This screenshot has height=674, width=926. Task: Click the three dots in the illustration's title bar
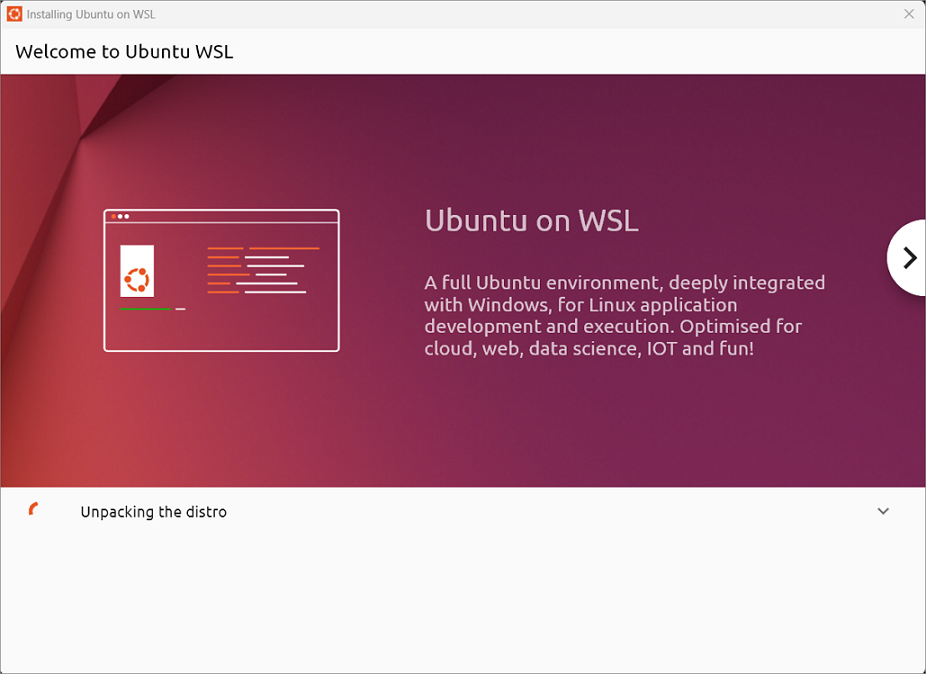pos(120,216)
